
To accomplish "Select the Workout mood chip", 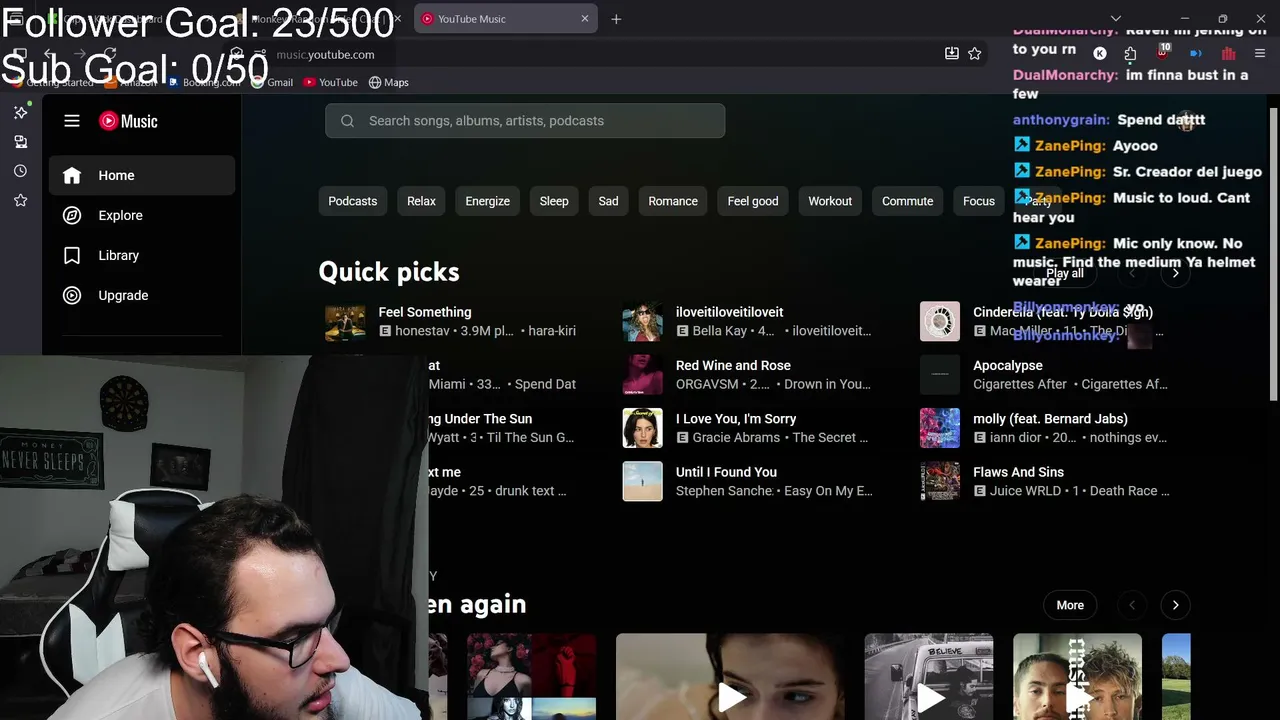I will tap(830, 201).
